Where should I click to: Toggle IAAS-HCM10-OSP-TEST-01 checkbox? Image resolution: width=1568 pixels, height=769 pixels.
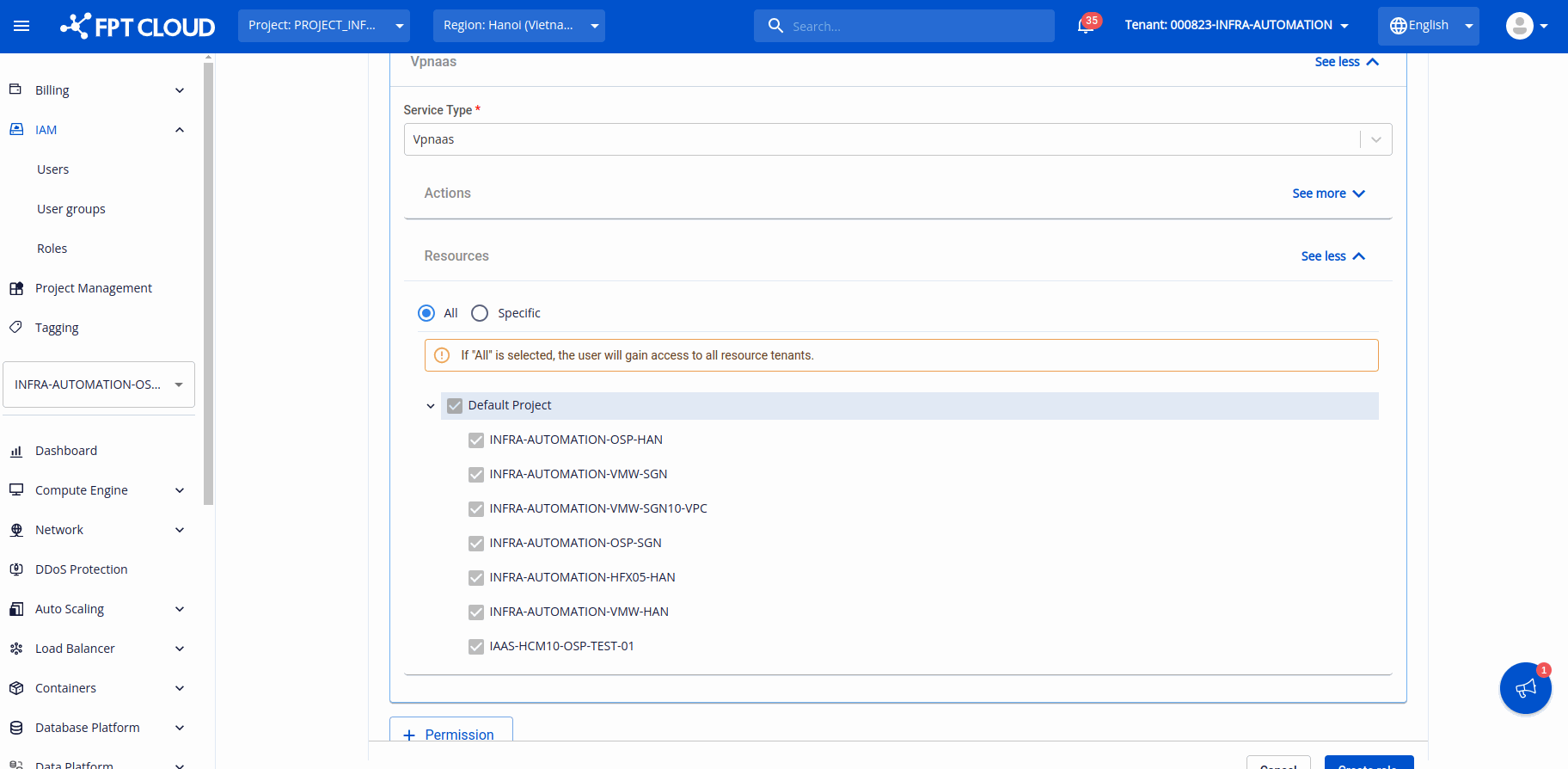click(x=476, y=646)
